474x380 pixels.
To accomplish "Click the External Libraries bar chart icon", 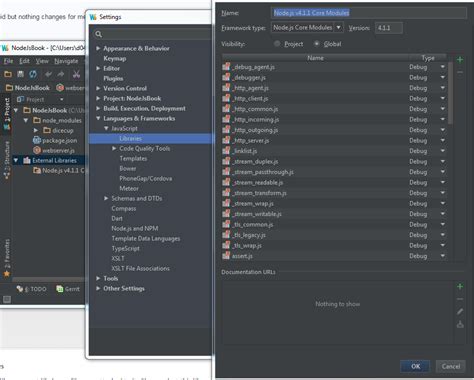I will 27,160.
